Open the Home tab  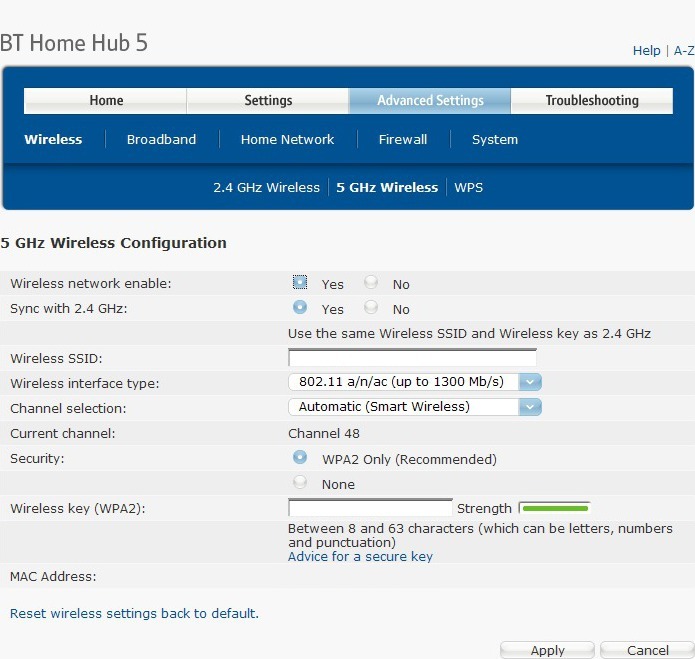click(105, 101)
